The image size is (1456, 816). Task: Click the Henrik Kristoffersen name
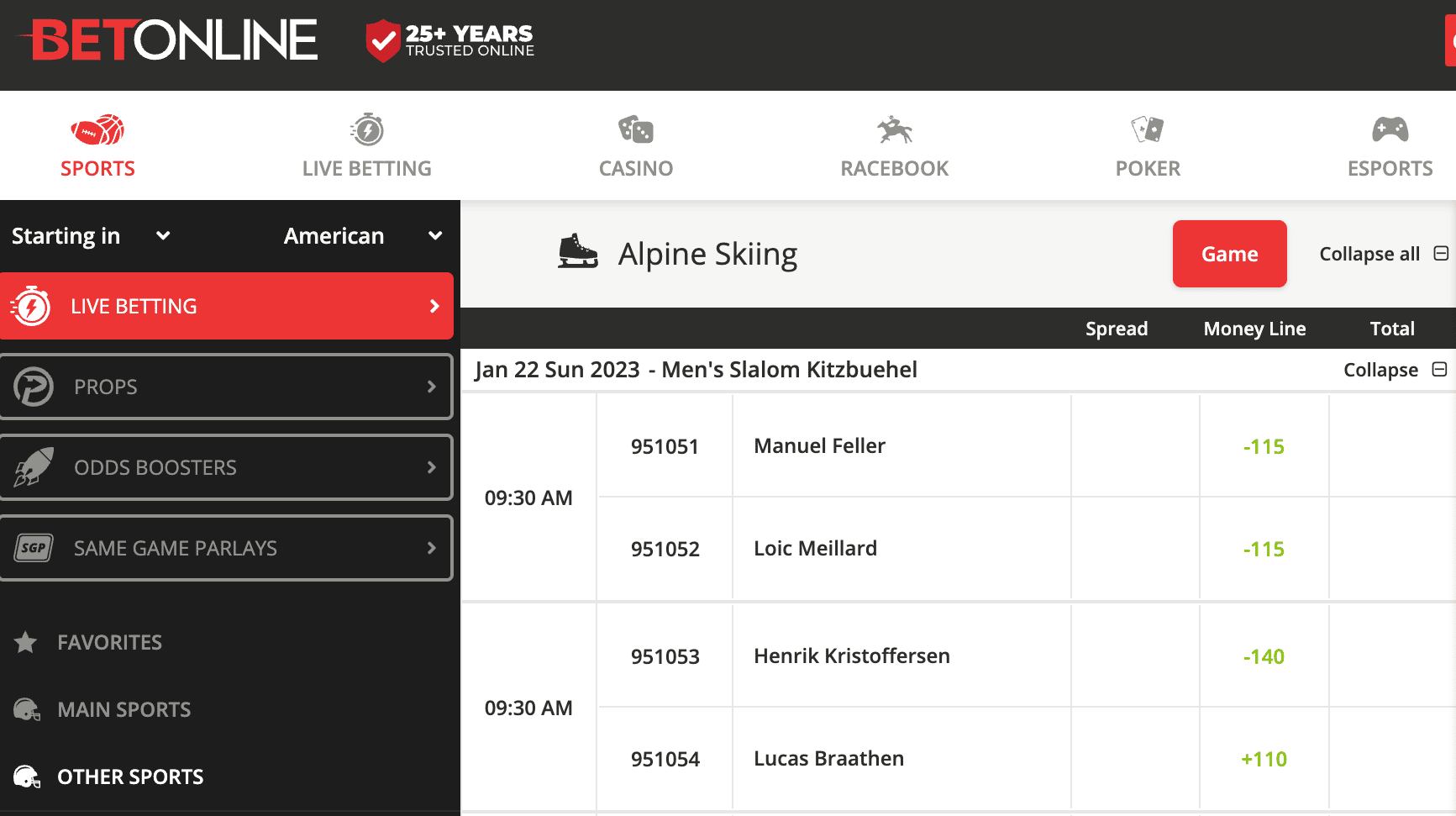click(852, 655)
